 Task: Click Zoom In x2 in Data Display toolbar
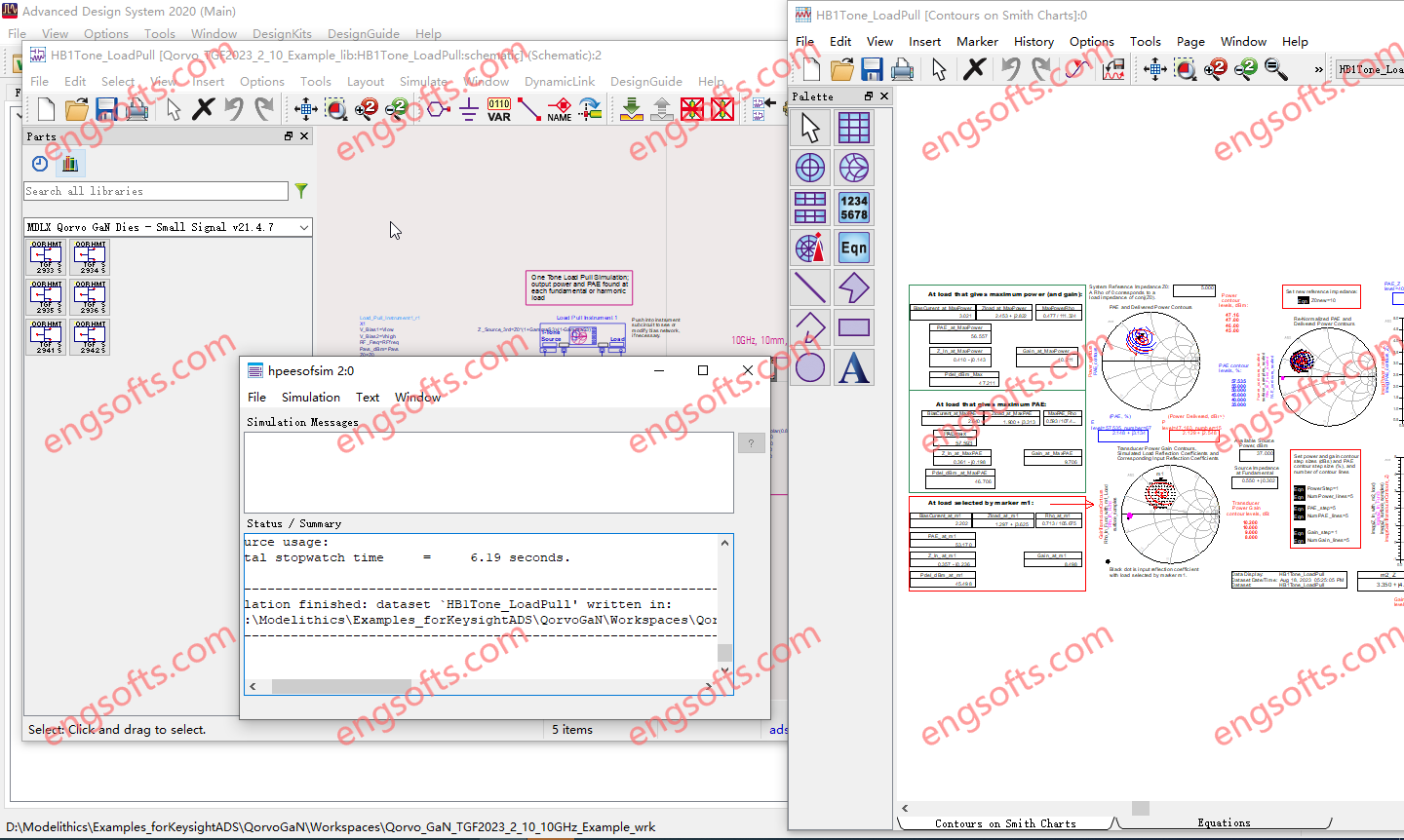coord(1216,69)
